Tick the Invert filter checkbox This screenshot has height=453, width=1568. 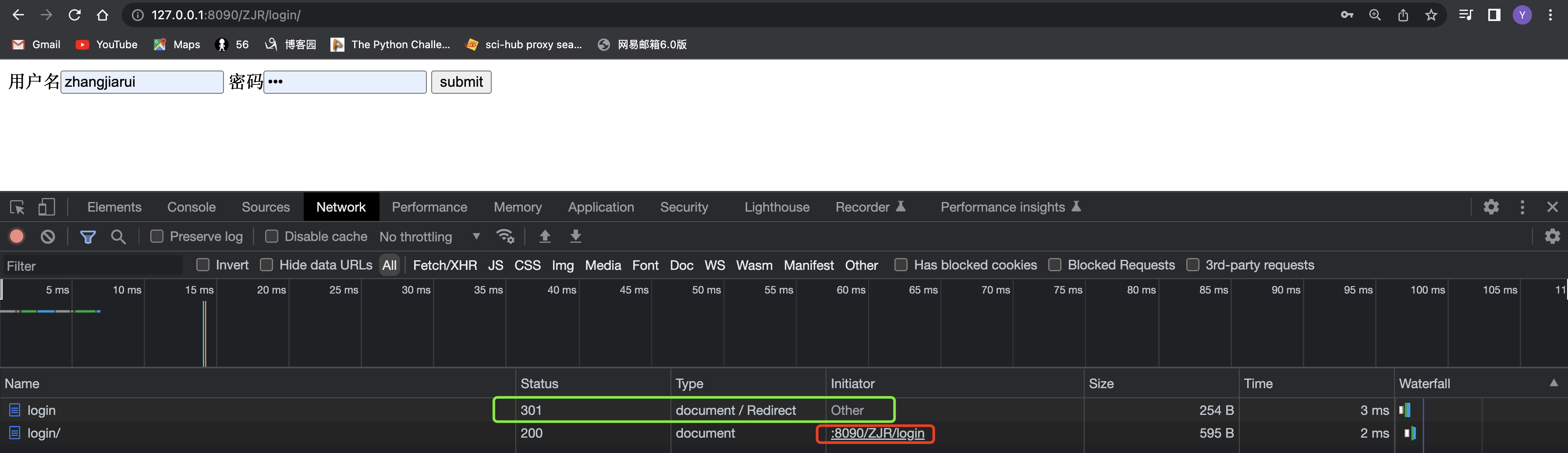(x=203, y=265)
